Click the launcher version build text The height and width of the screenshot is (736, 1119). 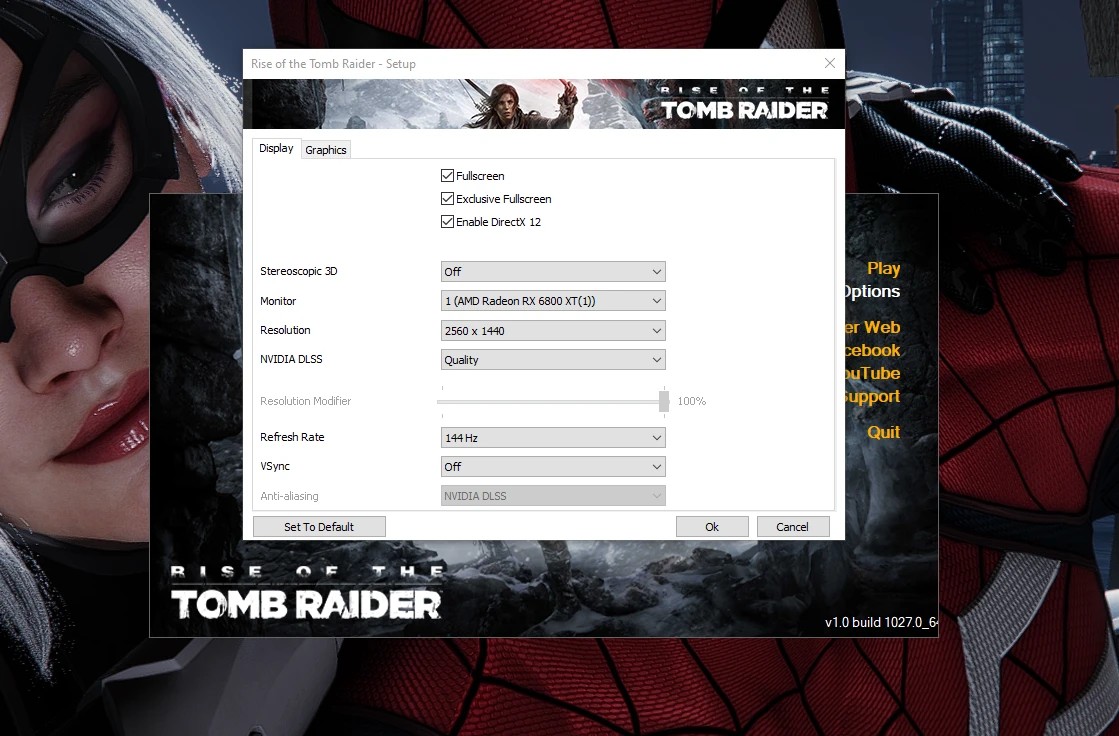[881, 622]
